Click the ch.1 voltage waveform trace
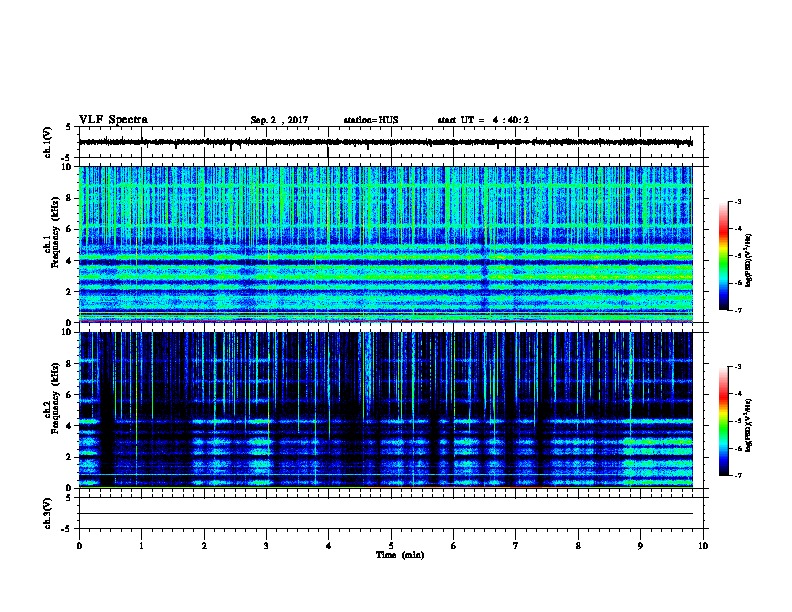 point(385,142)
